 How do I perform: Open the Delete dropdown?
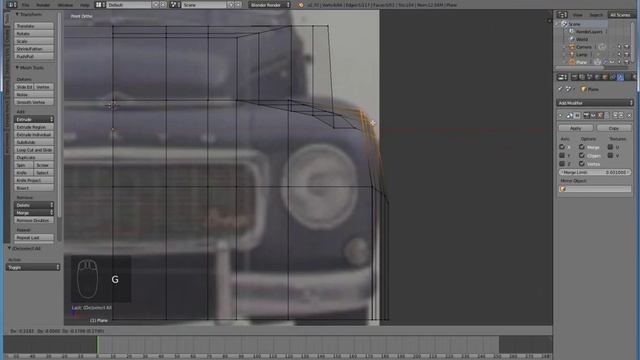click(34, 205)
